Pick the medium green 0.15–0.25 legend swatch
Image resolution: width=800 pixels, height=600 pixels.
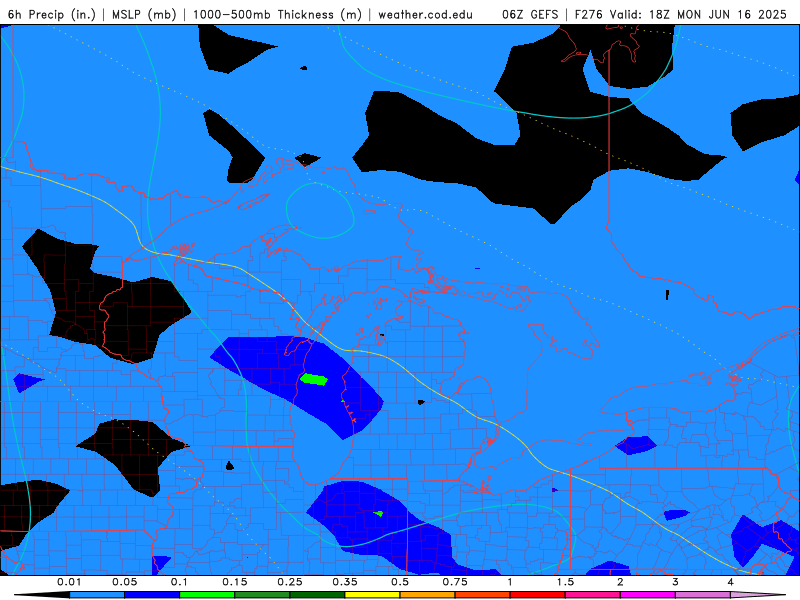coord(262,595)
